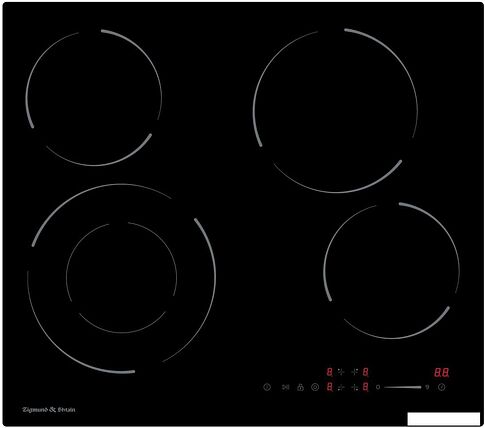Click the bottom-right red zone level digit
This screenshot has height=428, width=485.
[x=365, y=387]
